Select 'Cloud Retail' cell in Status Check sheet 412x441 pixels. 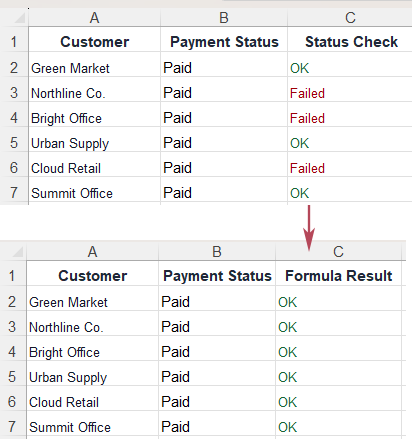point(94,164)
